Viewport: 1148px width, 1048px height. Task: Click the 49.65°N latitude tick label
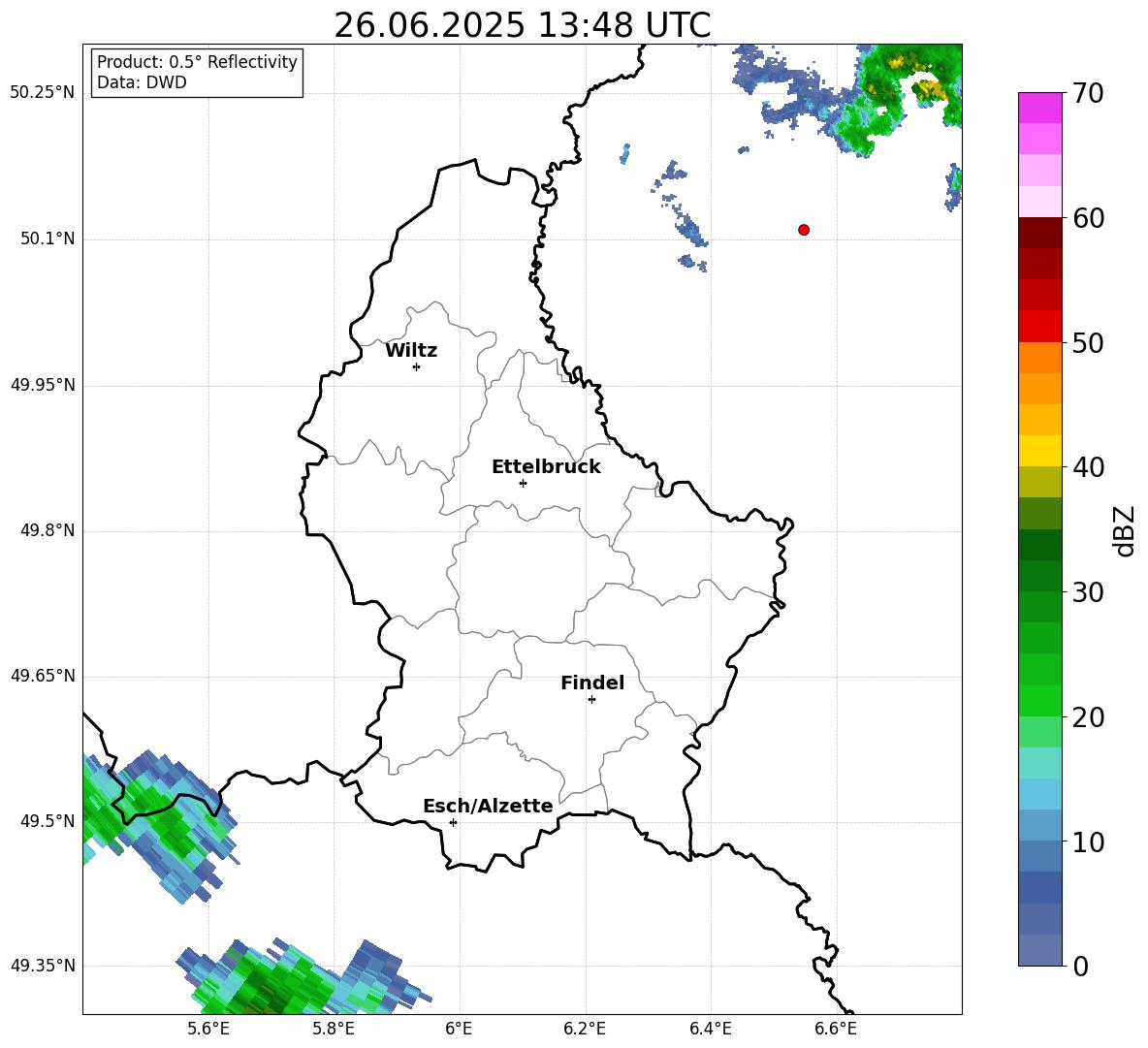tap(43, 676)
